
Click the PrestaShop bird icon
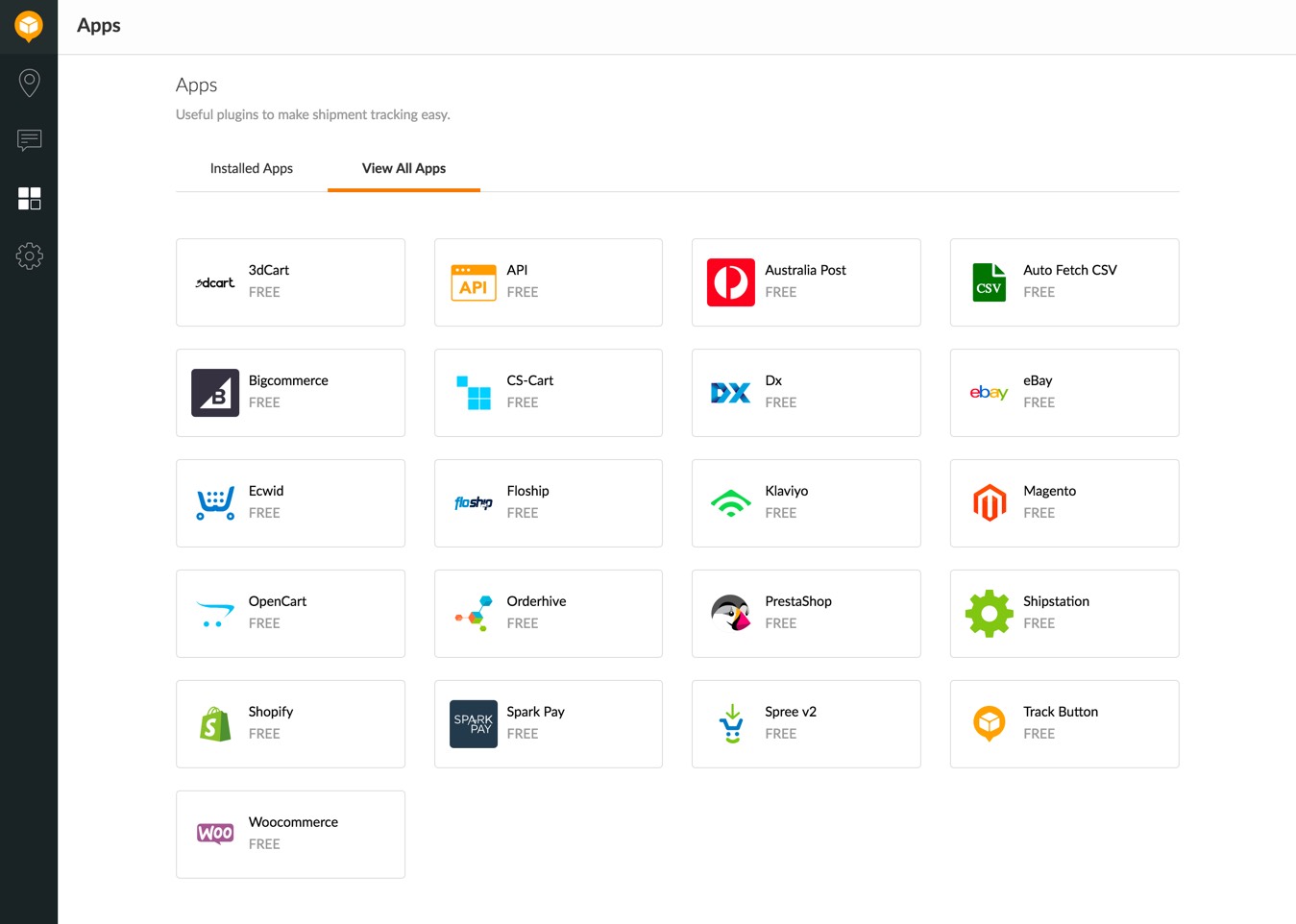click(x=730, y=614)
